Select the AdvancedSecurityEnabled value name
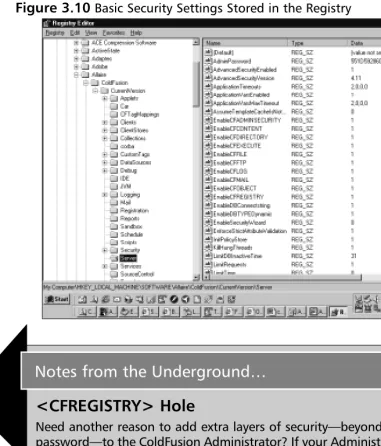381x446 pixels. click(x=245, y=70)
